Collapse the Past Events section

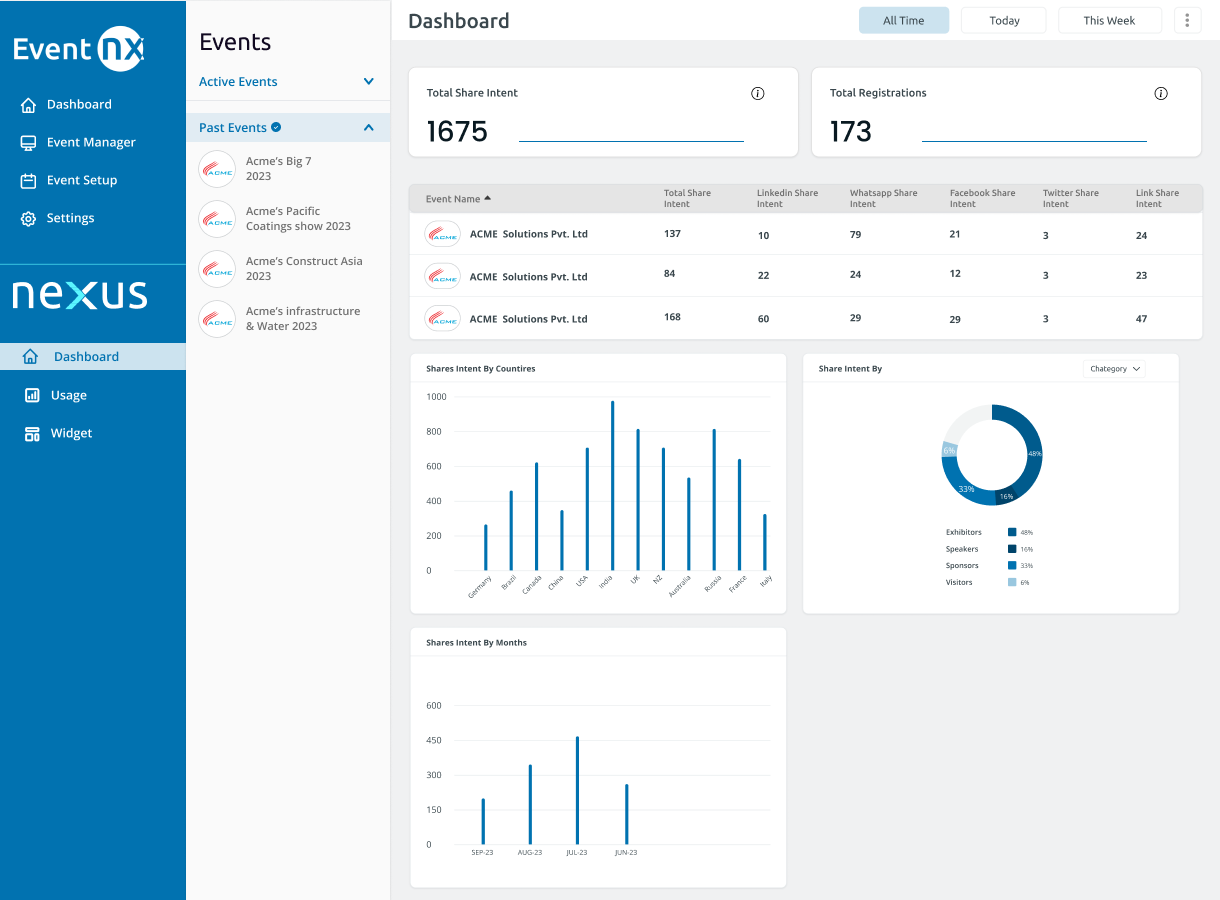(368, 128)
